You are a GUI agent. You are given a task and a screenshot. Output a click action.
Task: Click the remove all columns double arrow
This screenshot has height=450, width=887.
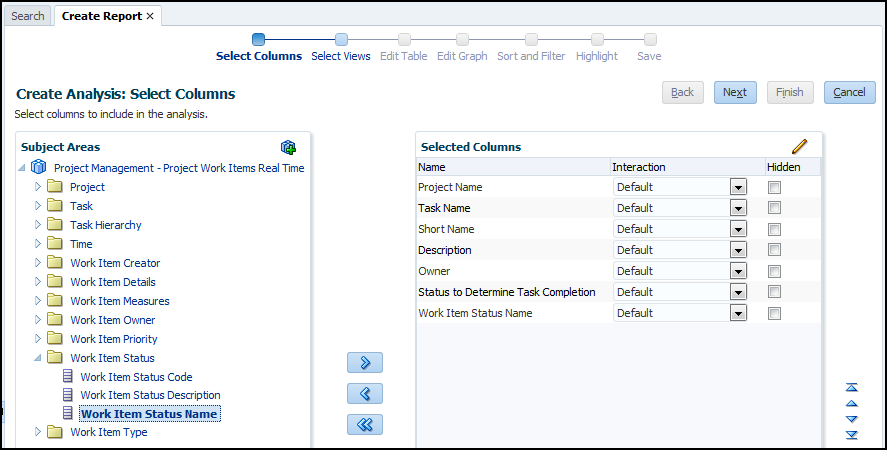pyautogui.click(x=365, y=425)
